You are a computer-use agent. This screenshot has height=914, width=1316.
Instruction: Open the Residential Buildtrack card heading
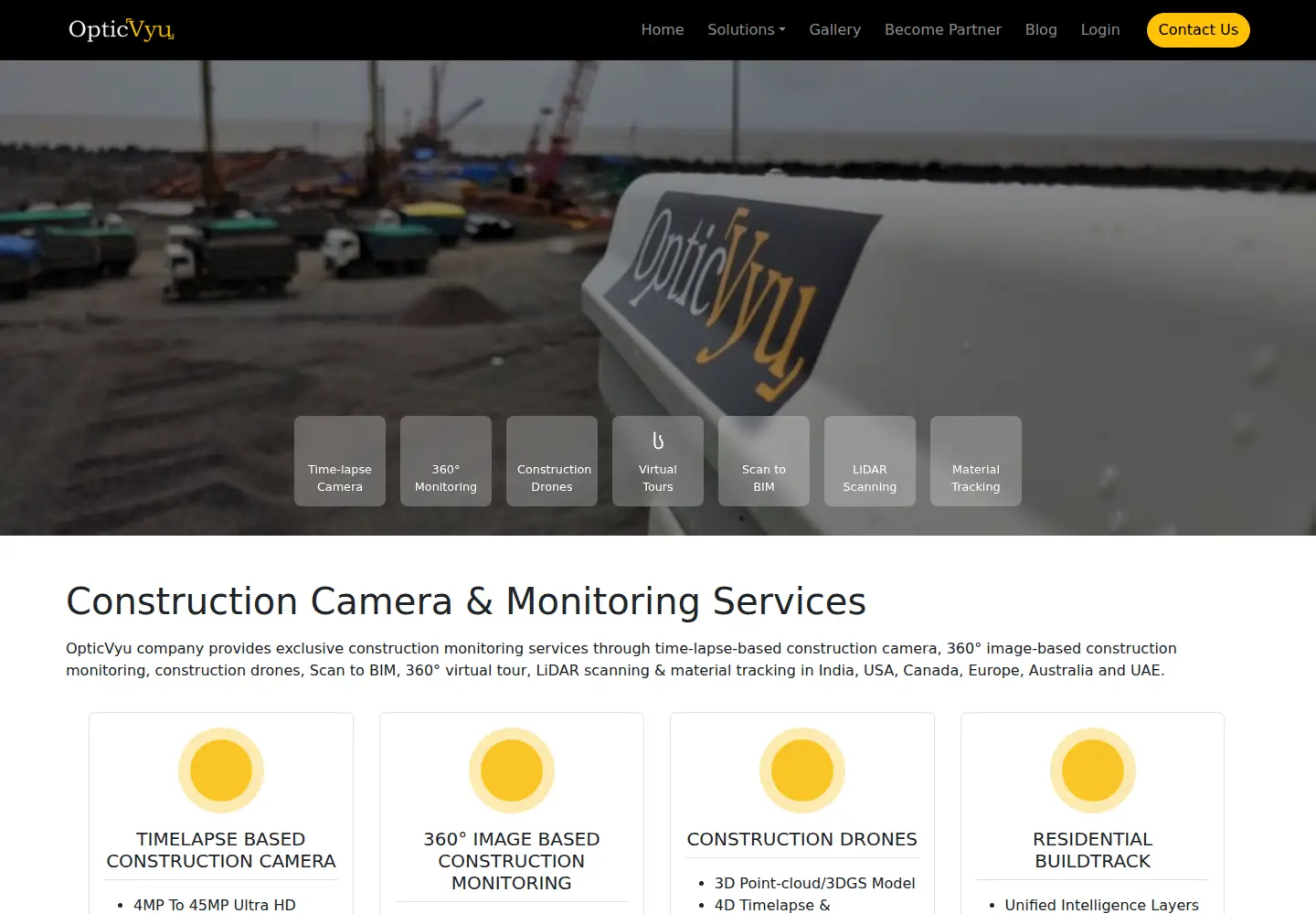click(1093, 850)
